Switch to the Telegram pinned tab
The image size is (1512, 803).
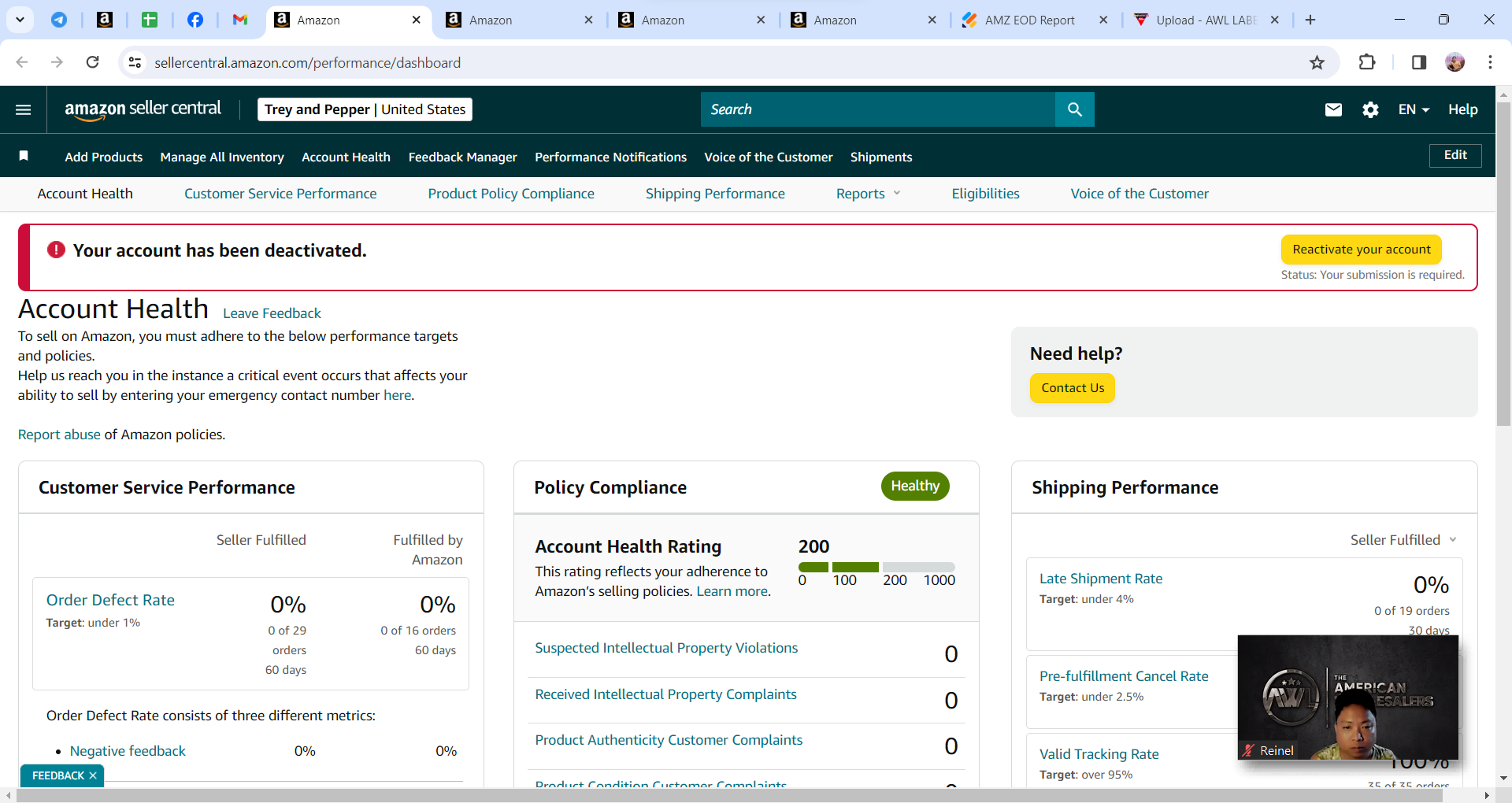tap(59, 20)
